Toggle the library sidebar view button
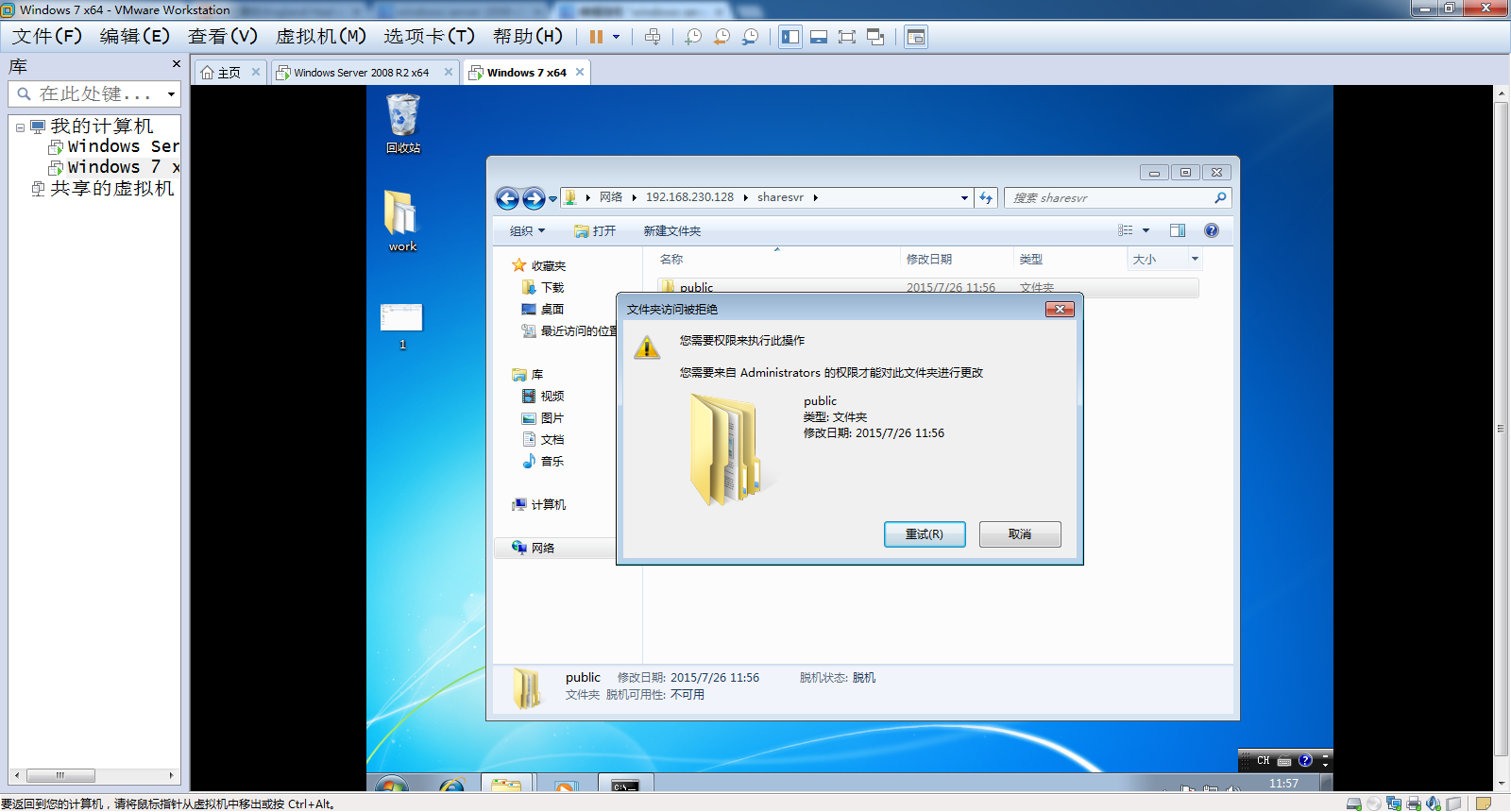Image resolution: width=1511 pixels, height=812 pixels. [790, 37]
